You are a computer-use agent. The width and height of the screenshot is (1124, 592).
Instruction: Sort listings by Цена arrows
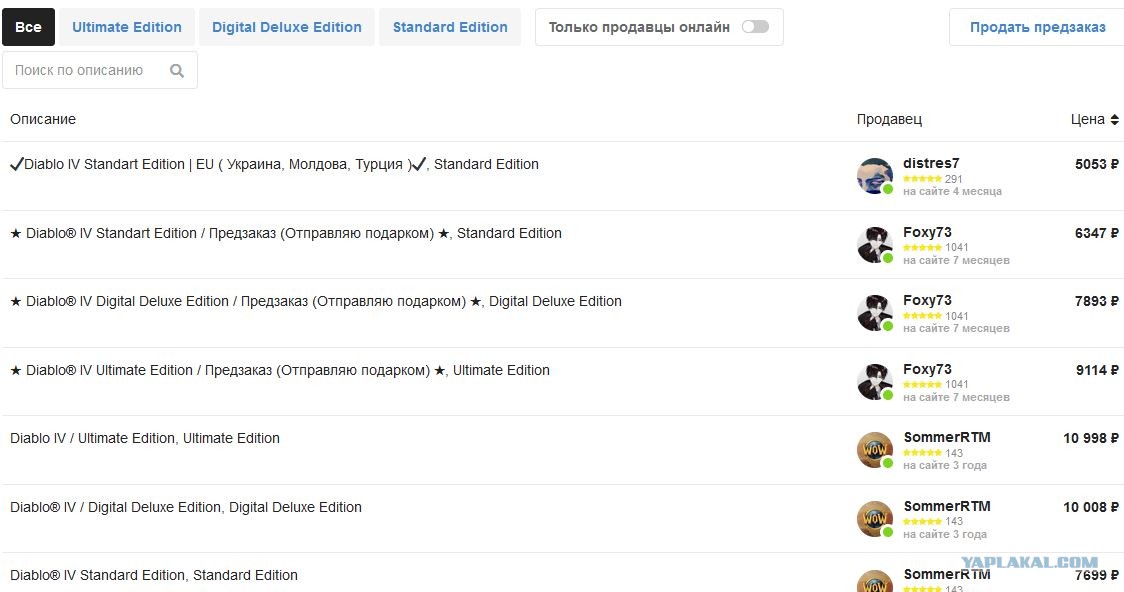pos(1114,120)
